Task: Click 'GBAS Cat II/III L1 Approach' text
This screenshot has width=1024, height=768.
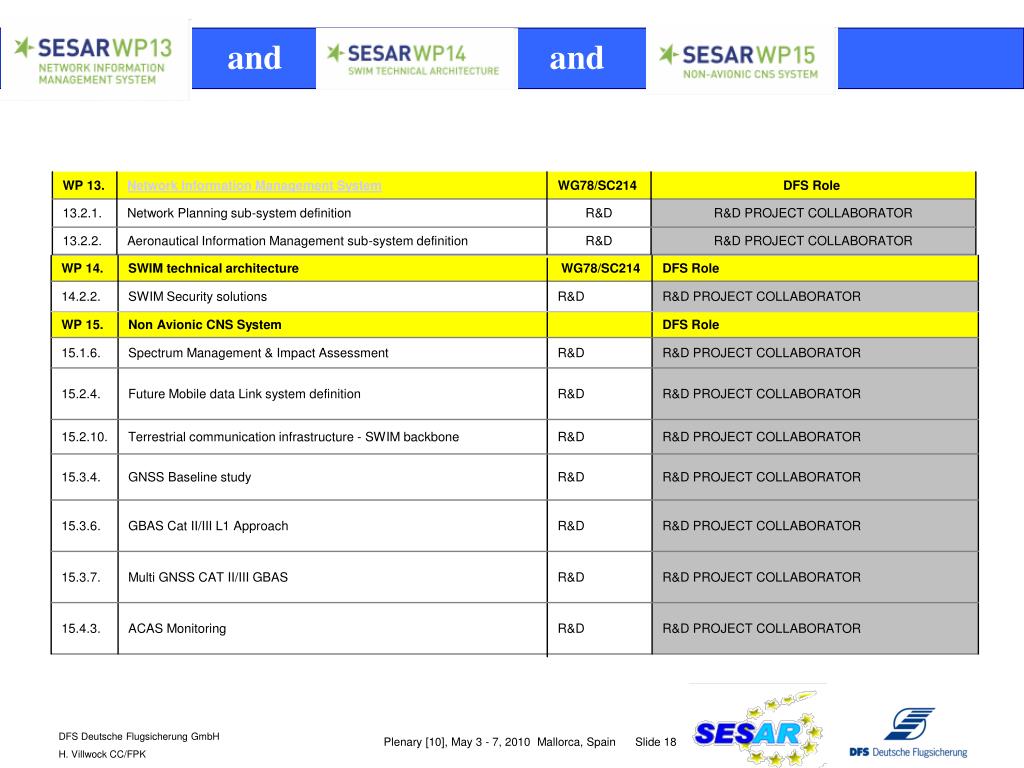Action: pyautogui.click(x=208, y=526)
